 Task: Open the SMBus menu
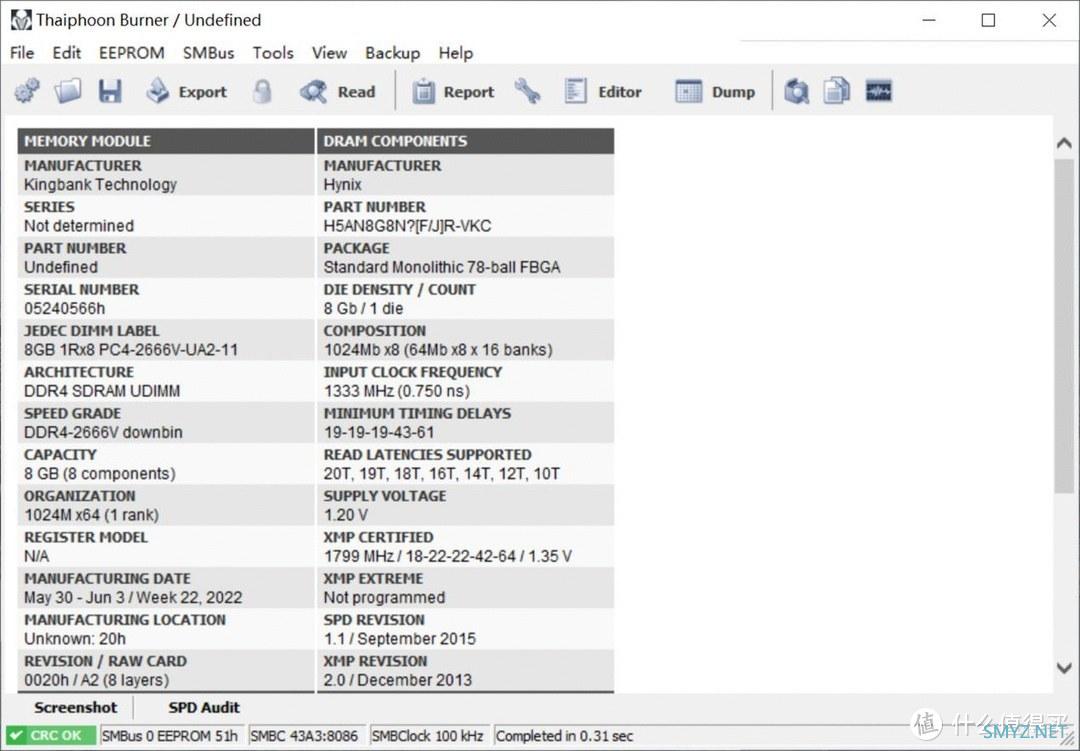209,53
